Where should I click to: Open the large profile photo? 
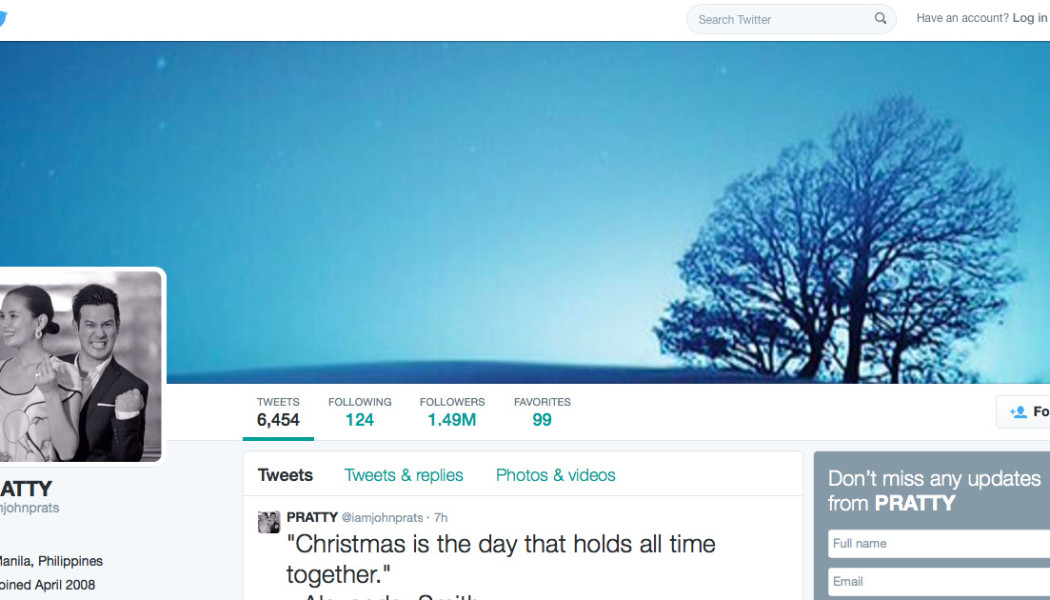click(79, 366)
